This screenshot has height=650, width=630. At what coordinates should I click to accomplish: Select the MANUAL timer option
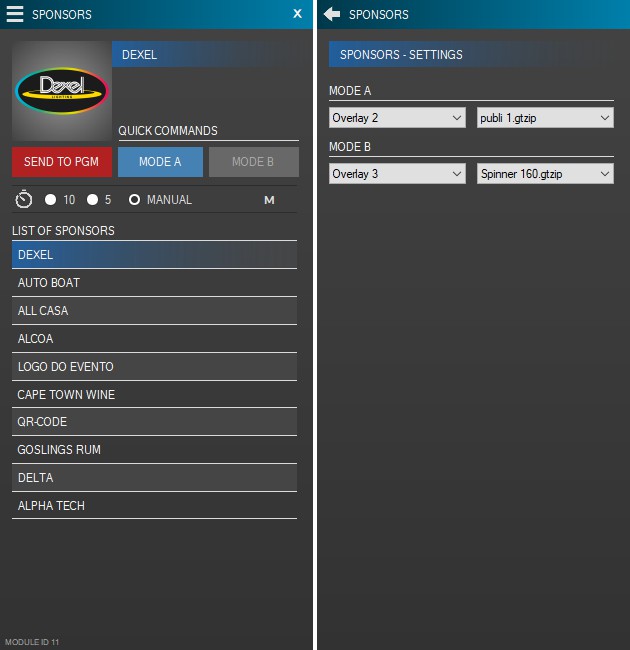(134, 200)
